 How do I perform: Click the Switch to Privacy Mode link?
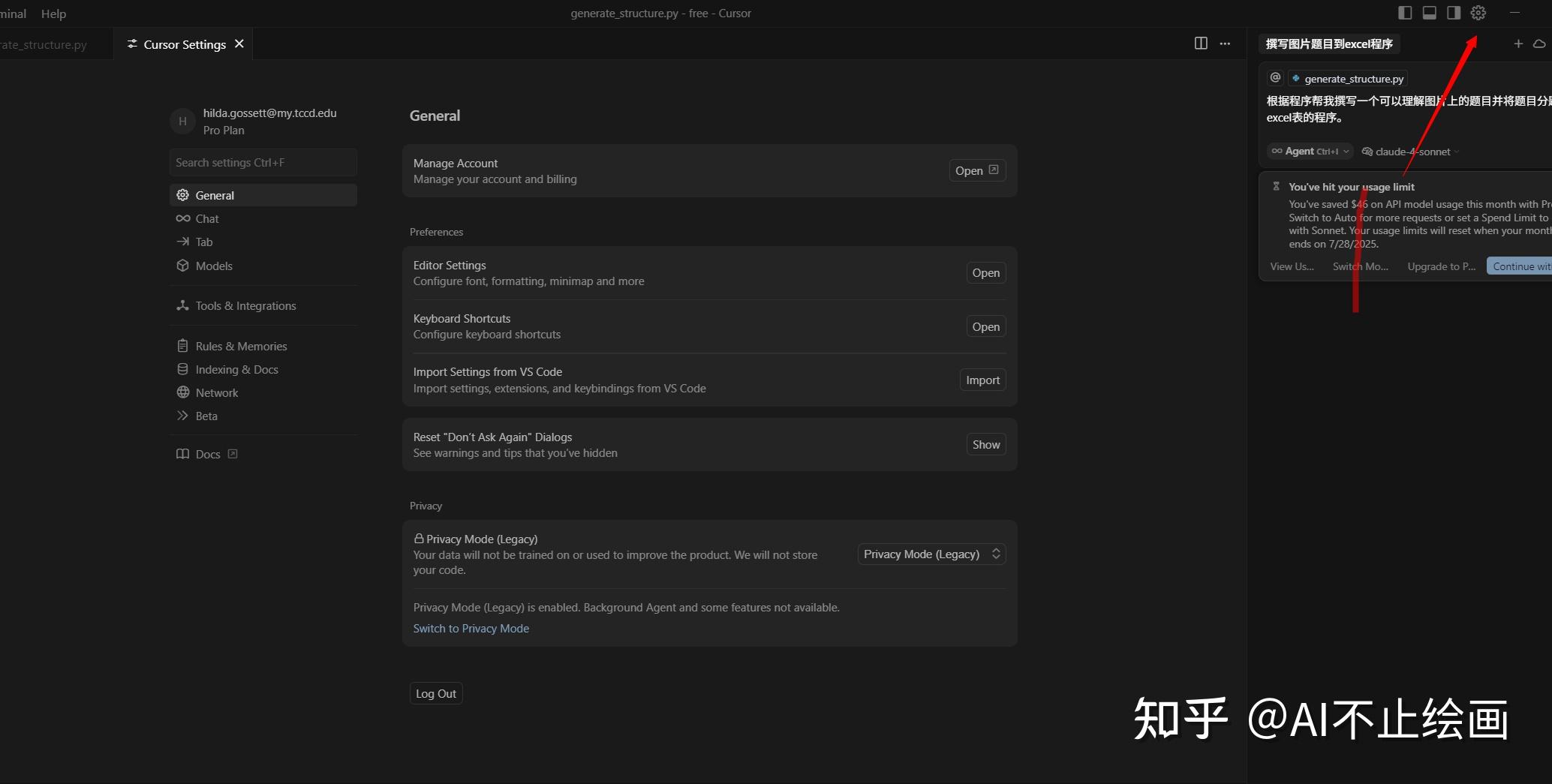click(471, 628)
